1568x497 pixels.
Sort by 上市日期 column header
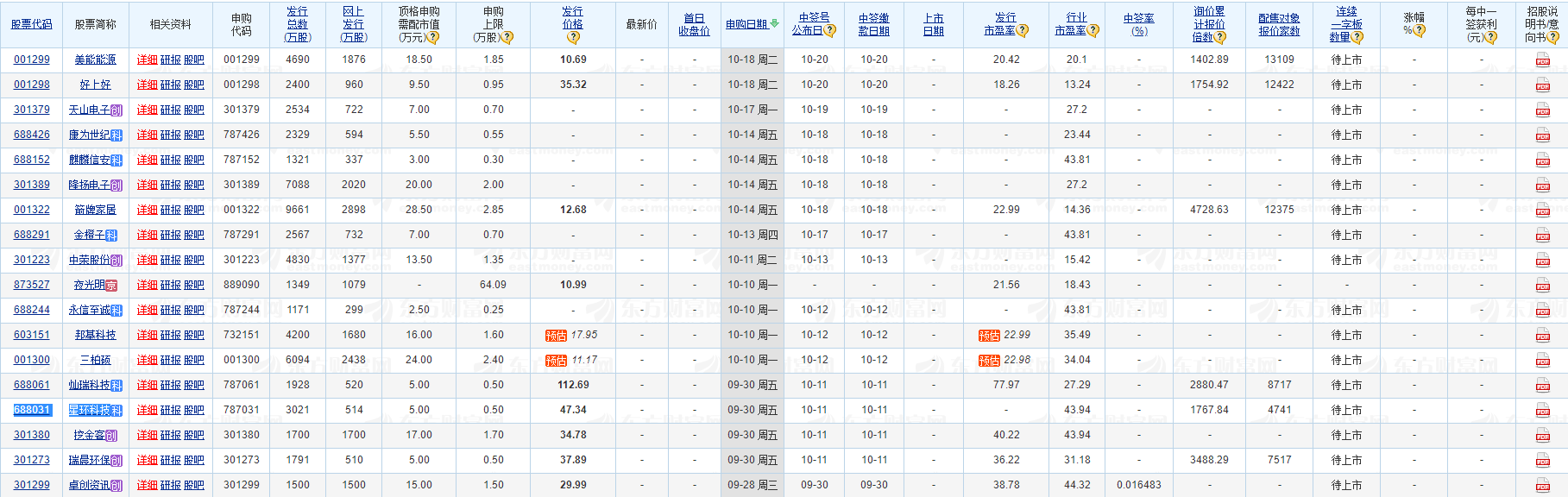click(933, 24)
